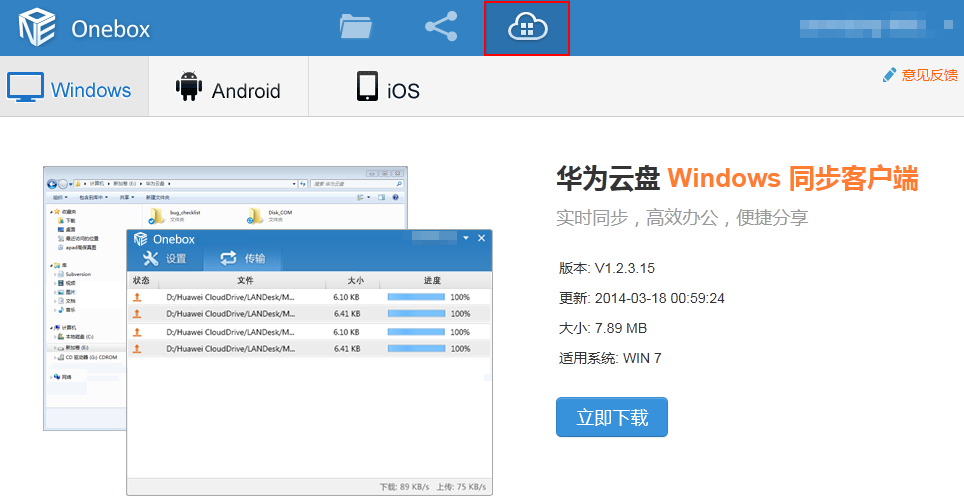Open the 意见反馈 feedback link

tap(920, 75)
